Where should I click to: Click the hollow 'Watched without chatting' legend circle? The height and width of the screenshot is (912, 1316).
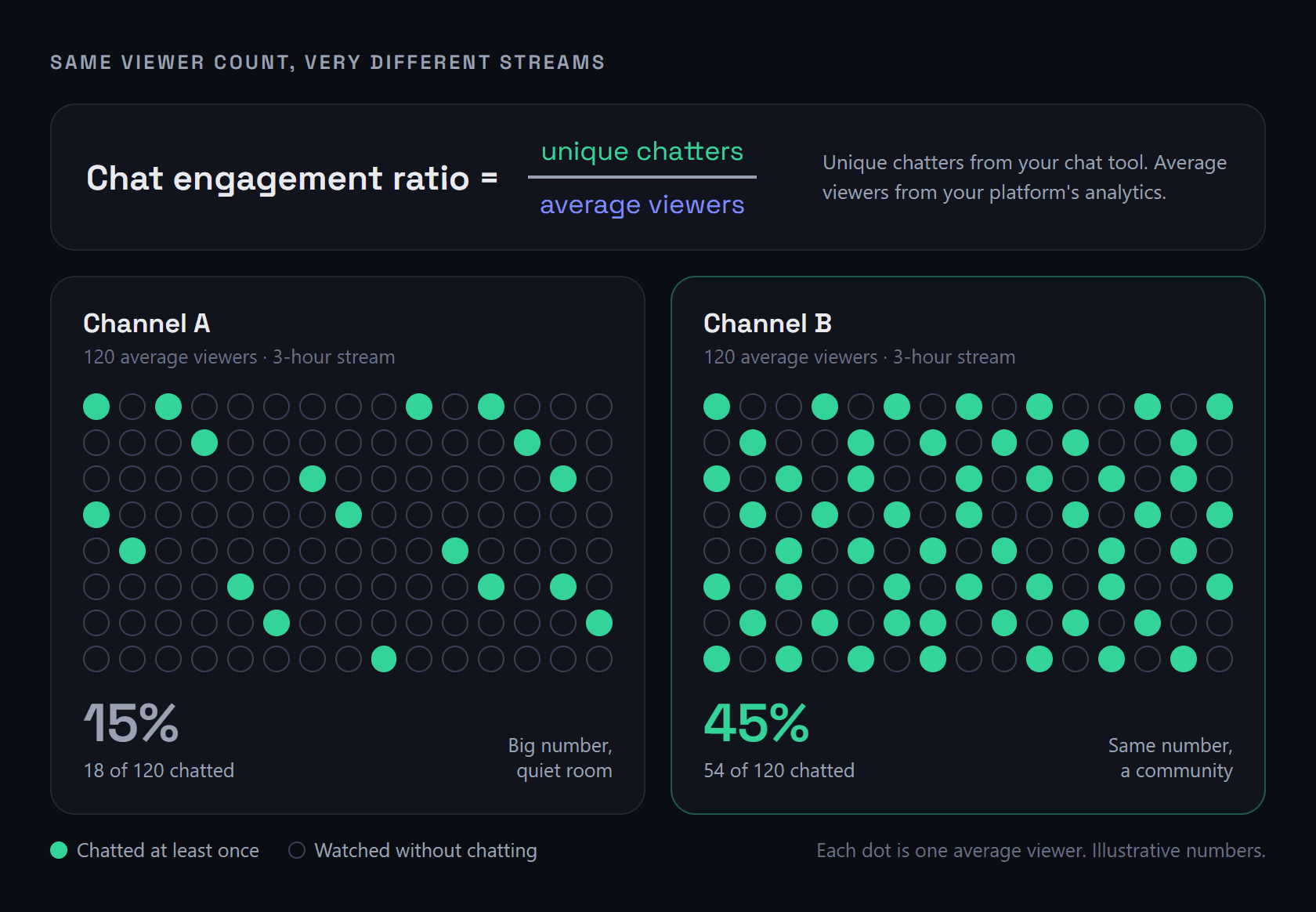[x=297, y=851]
